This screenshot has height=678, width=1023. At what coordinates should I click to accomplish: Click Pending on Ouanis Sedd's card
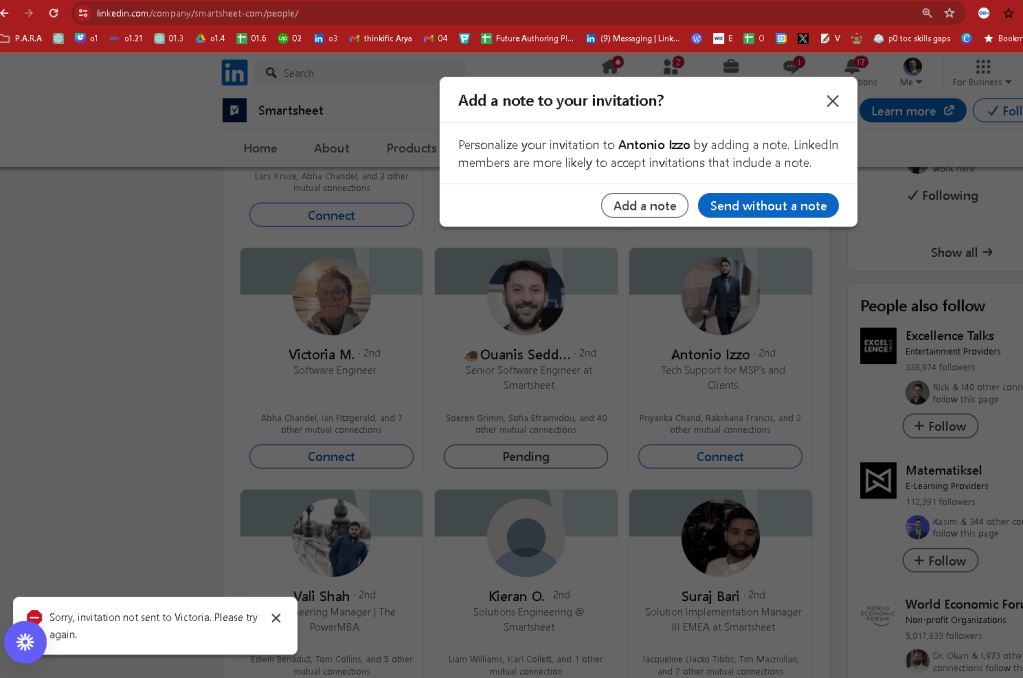click(525, 457)
